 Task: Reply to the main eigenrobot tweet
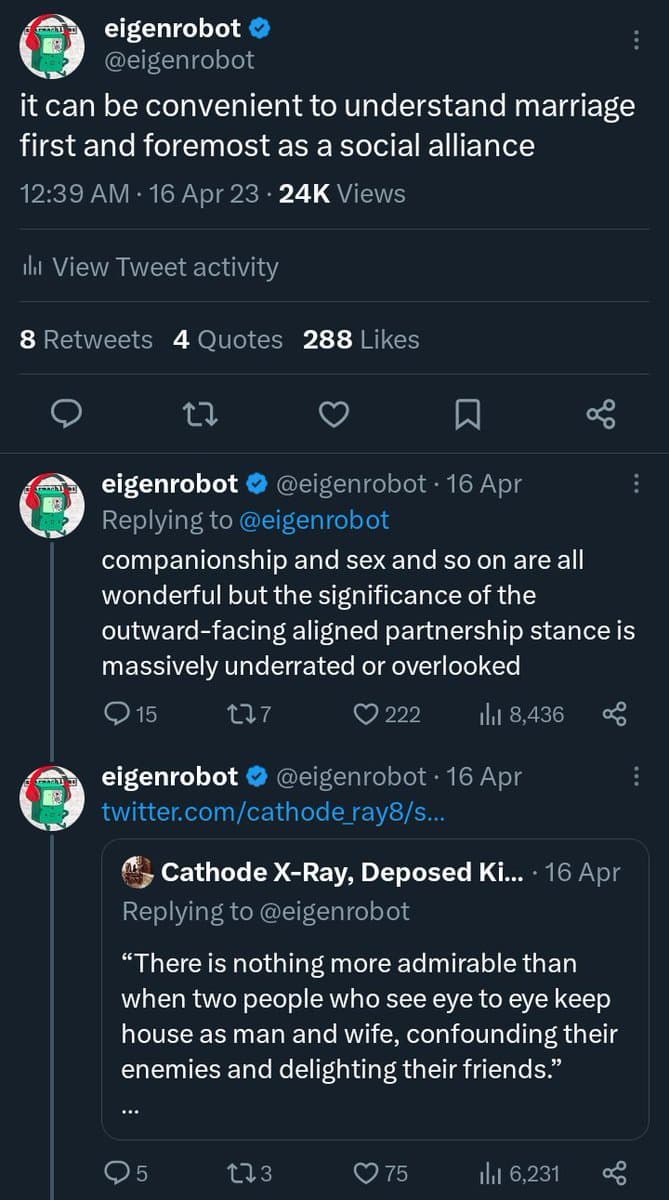click(66, 414)
